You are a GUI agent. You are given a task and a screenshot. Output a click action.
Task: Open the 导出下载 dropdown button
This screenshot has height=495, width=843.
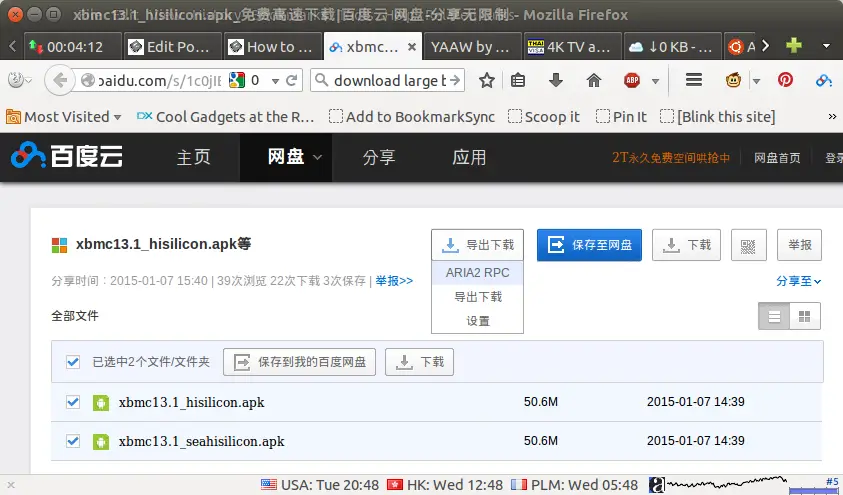coord(477,245)
